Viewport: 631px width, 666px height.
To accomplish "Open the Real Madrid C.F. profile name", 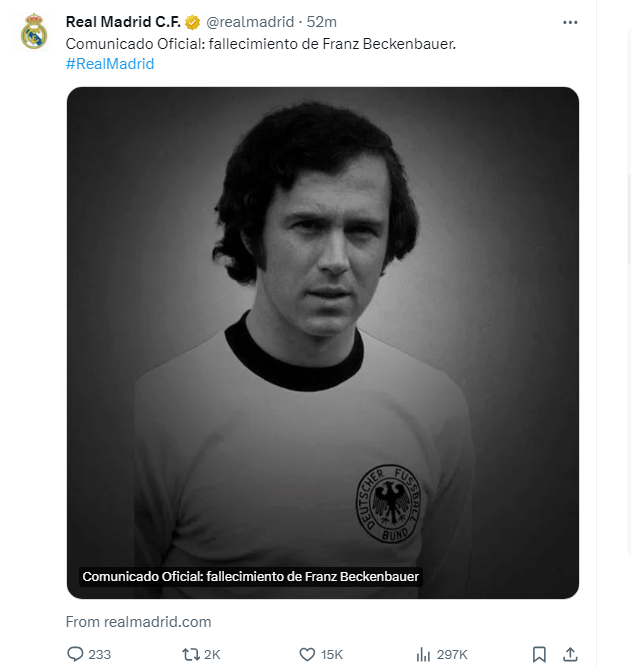I will (122, 22).
